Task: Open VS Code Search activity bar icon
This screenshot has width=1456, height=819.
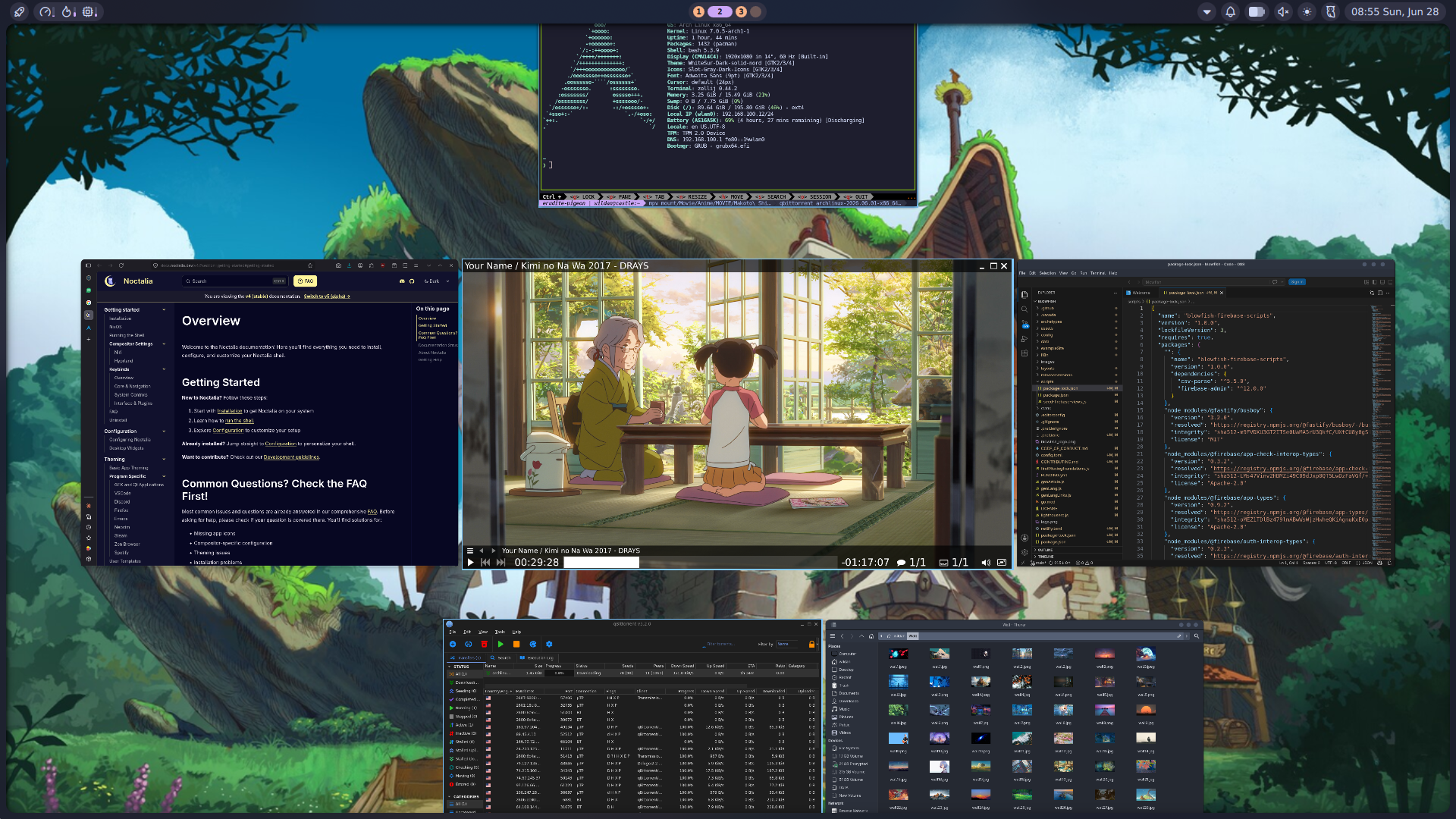Action: pyautogui.click(x=1025, y=309)
